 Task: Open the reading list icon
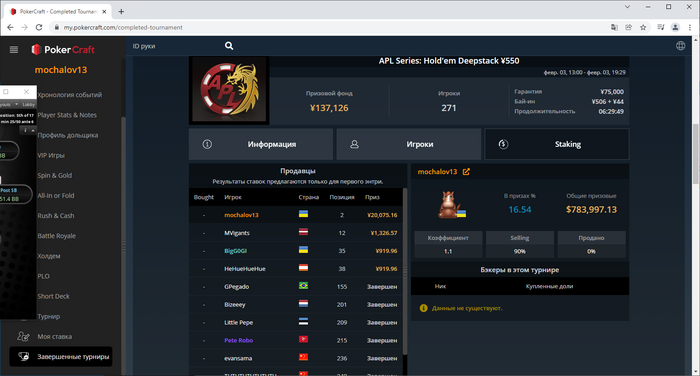pyautogui.click(x=661, y=27)
